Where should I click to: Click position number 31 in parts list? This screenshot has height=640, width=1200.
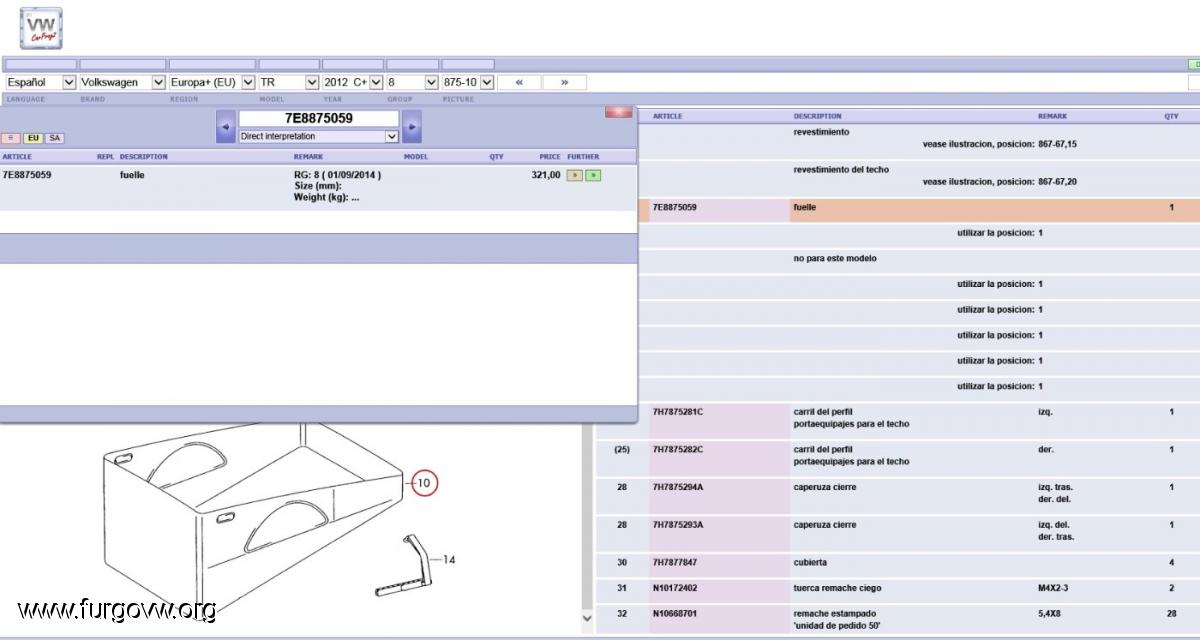[x=622, y=588]
